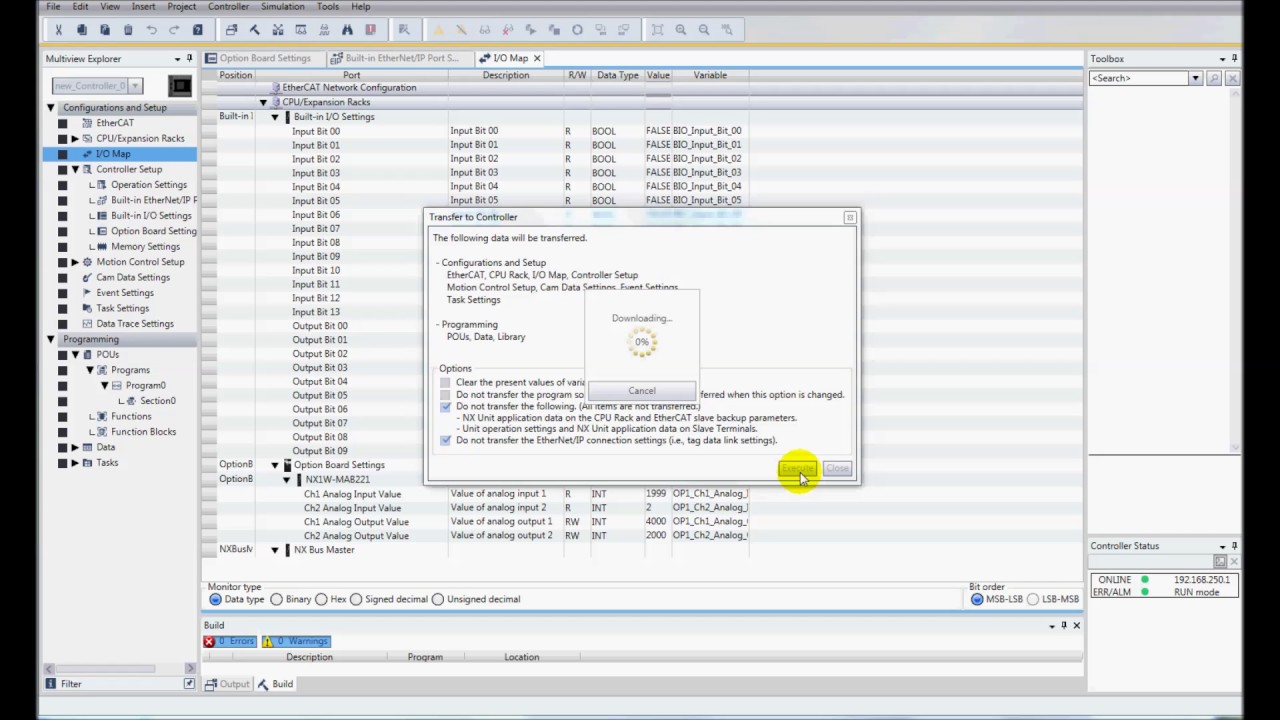Toggle 'Clear the present values' checkbox
Screen dimensions: 1280x720
click(446, 383)
